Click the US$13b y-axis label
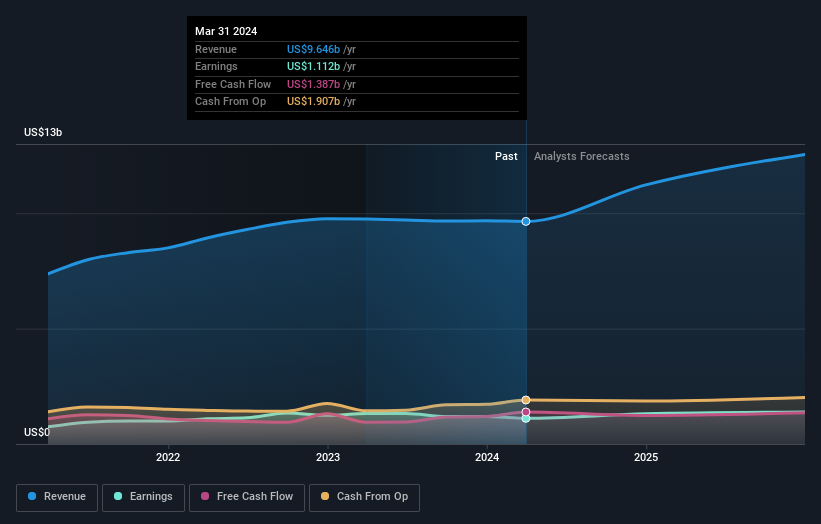The image size is (821, 524). coord(43,132)
